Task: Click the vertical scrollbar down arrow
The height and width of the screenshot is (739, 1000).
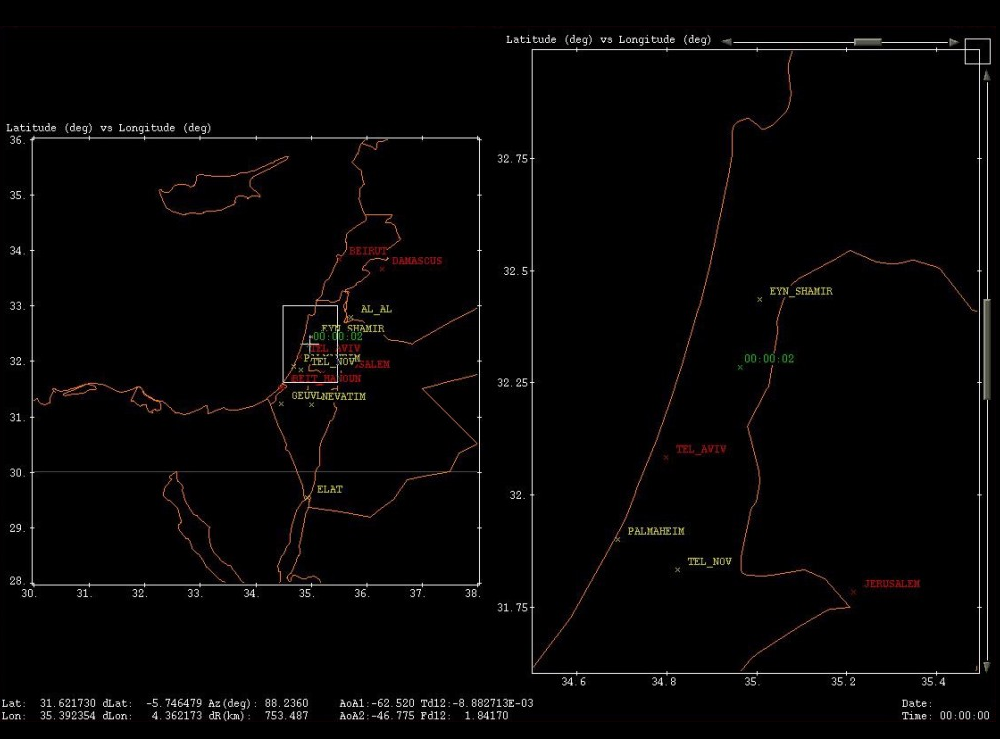Action: click(x=987, y=666)
